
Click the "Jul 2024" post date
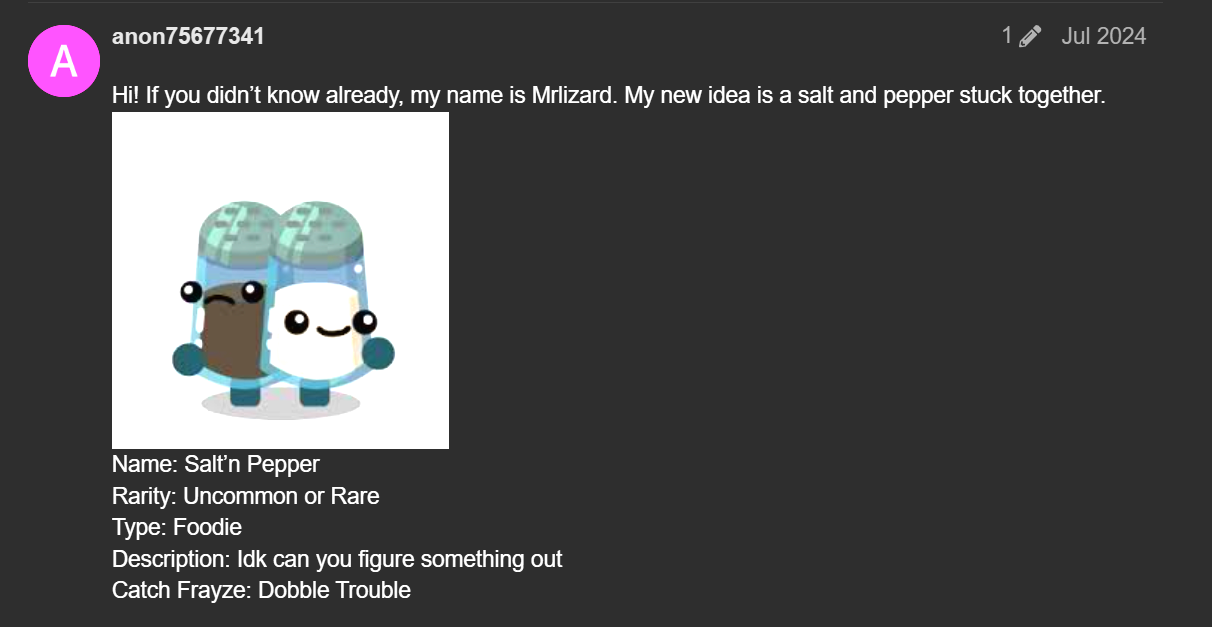pos(1104,37)
